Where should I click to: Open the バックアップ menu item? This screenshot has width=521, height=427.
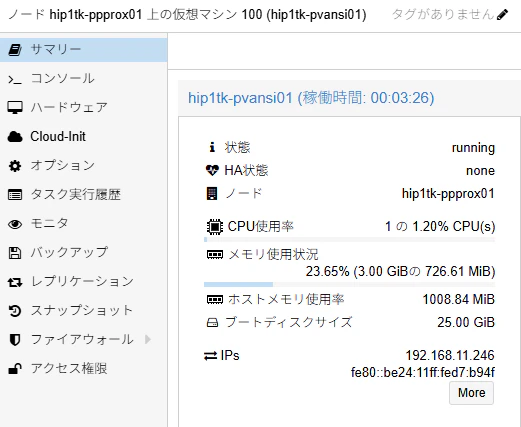click(x=83, y=253)
